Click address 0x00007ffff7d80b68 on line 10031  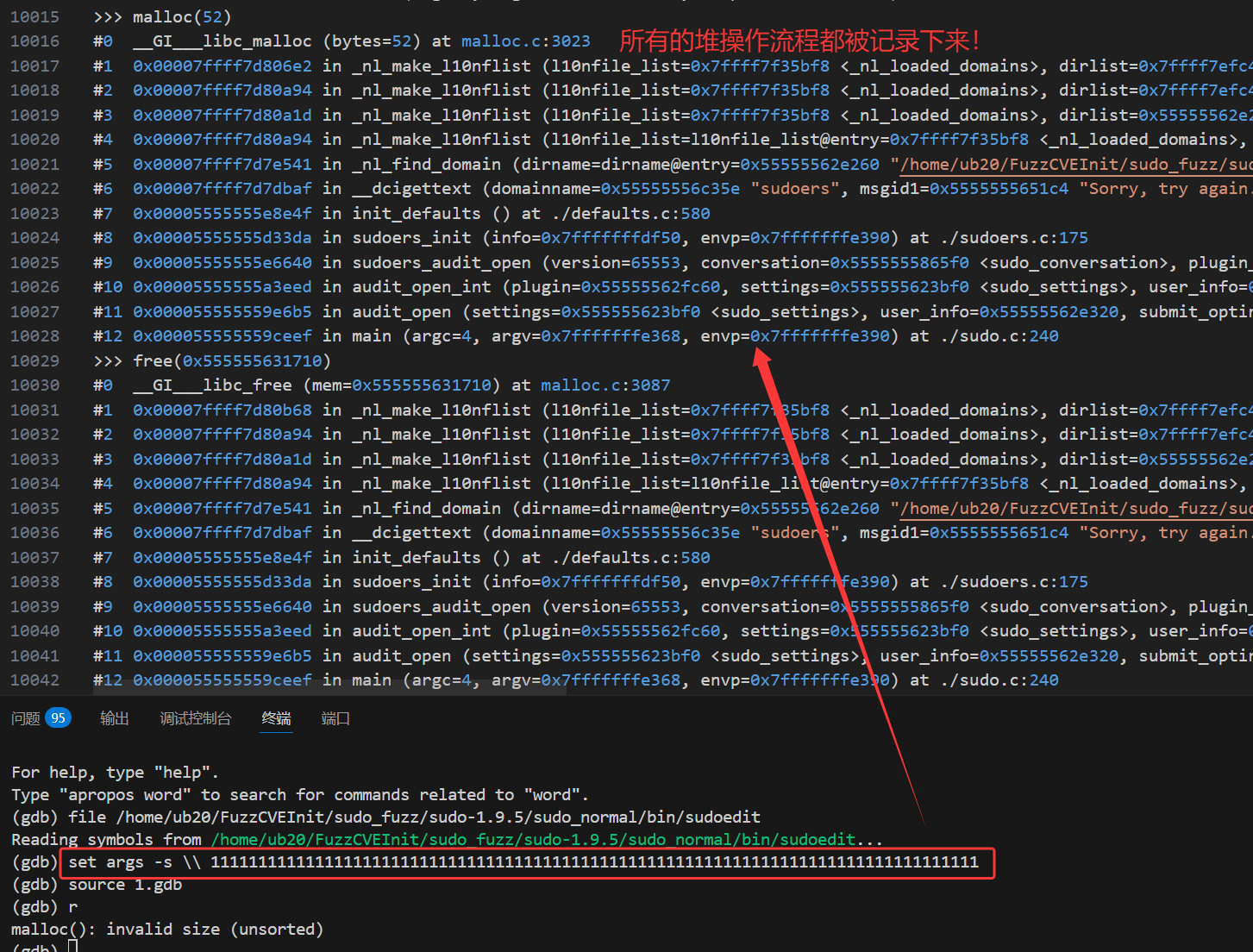pos(222,410)
